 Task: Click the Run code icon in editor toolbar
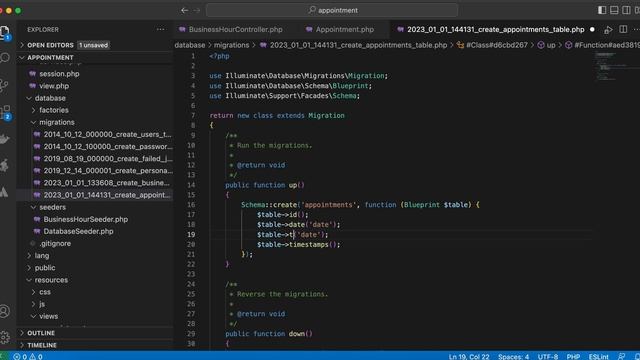pyautogui.click(x=608, y=30)
